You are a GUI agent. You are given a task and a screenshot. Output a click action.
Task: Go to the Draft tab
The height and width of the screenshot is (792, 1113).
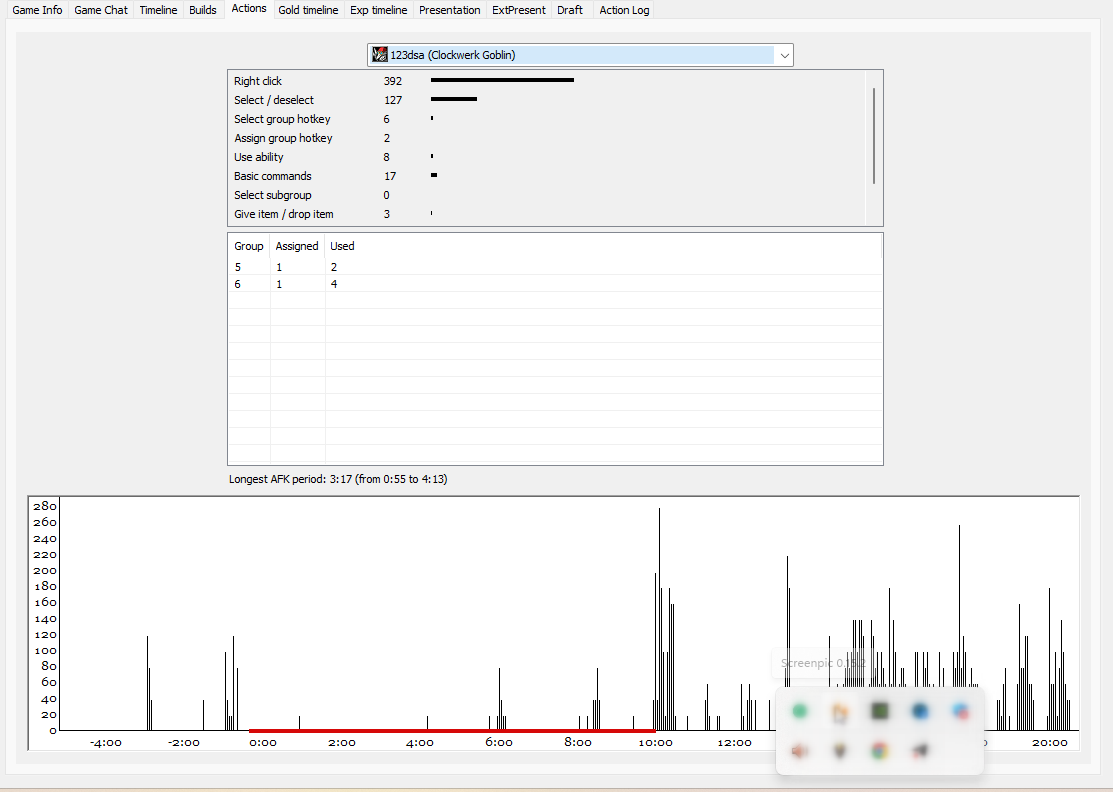coord(570,10)
